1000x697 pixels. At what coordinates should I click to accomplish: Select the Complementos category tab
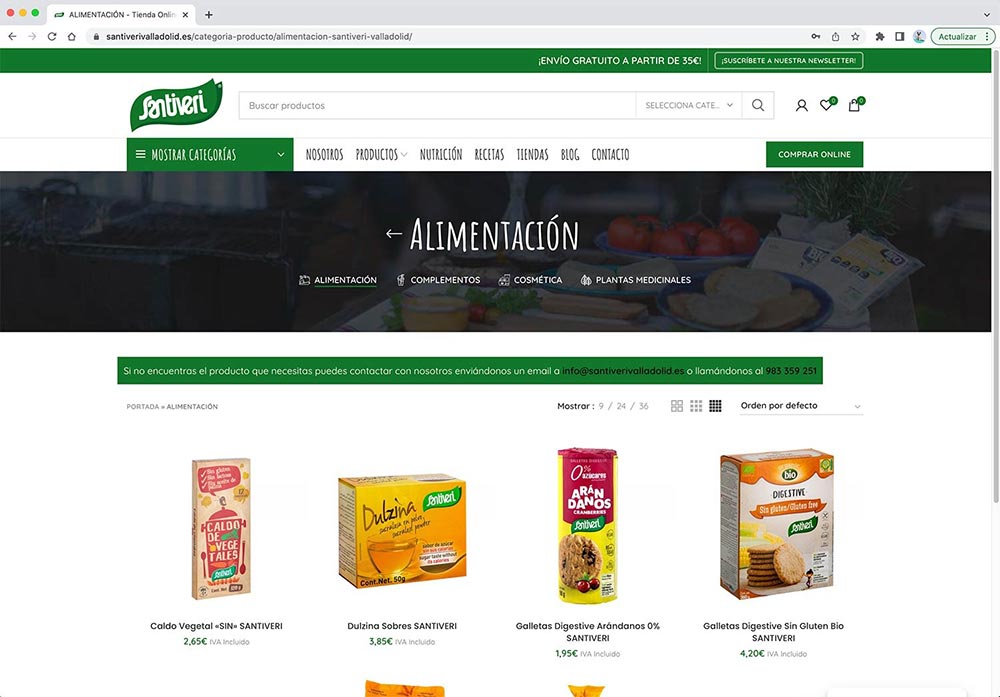point(438,280)
